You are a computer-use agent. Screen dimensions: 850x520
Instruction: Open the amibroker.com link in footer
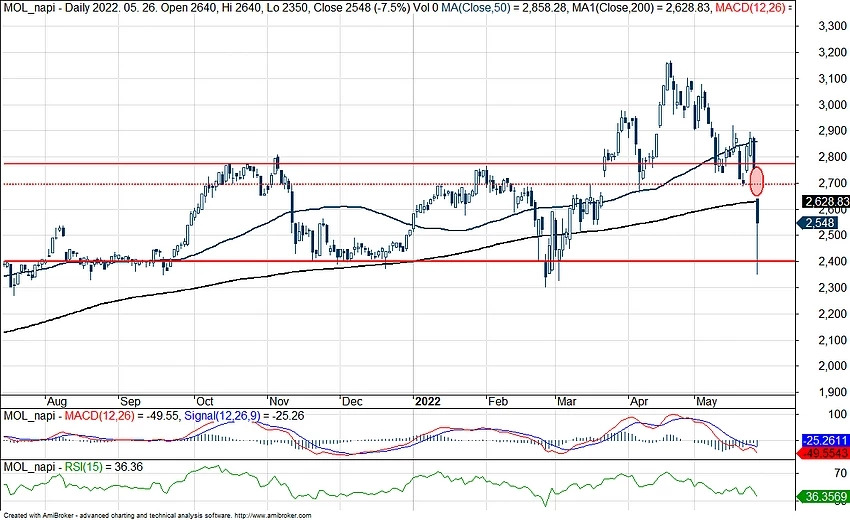(x=274, y=515)
